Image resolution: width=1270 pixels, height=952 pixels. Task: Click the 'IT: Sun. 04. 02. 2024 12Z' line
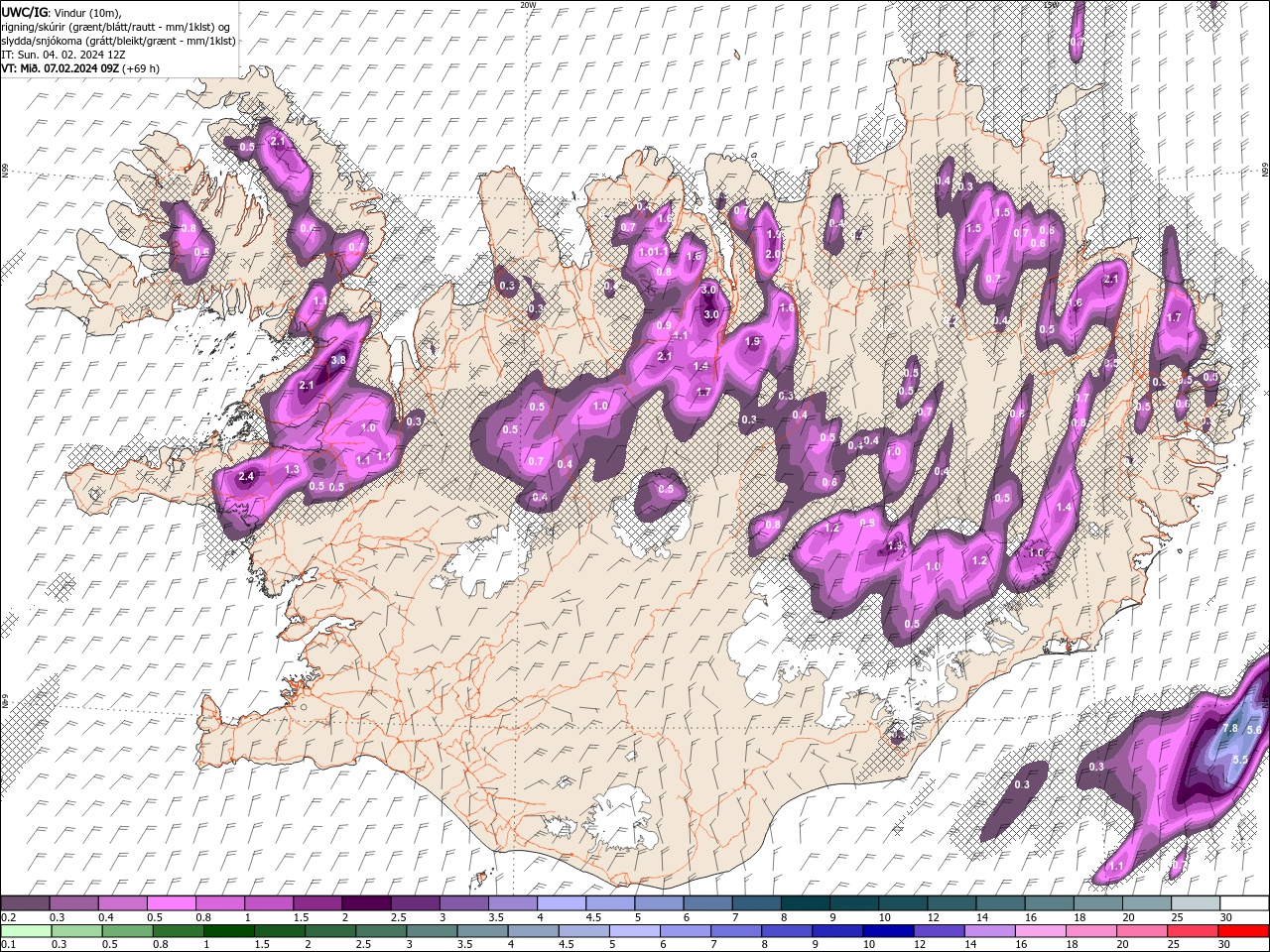coord(63,55)
